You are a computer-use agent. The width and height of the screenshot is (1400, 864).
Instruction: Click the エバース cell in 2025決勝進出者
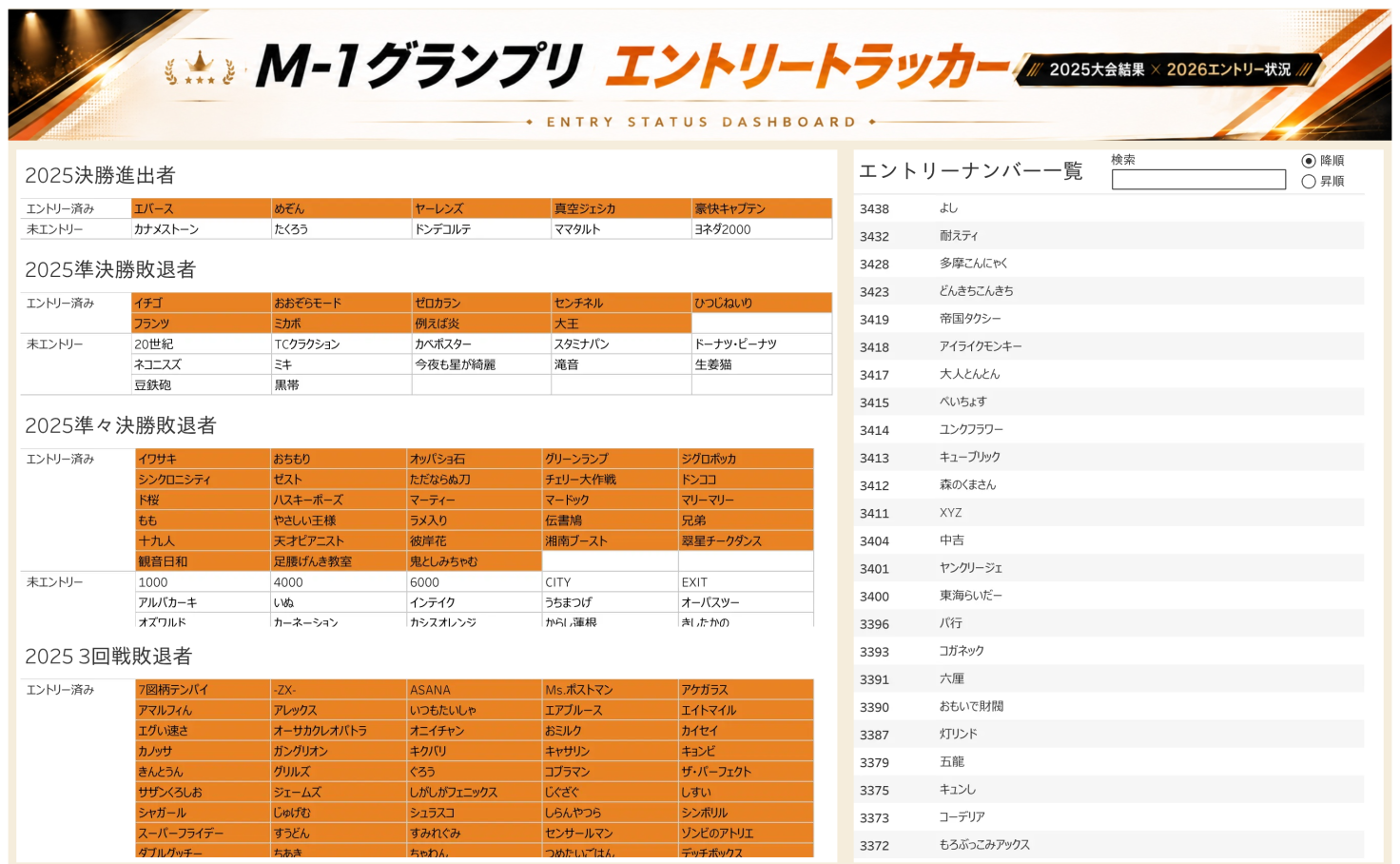(x=202, y=208)
